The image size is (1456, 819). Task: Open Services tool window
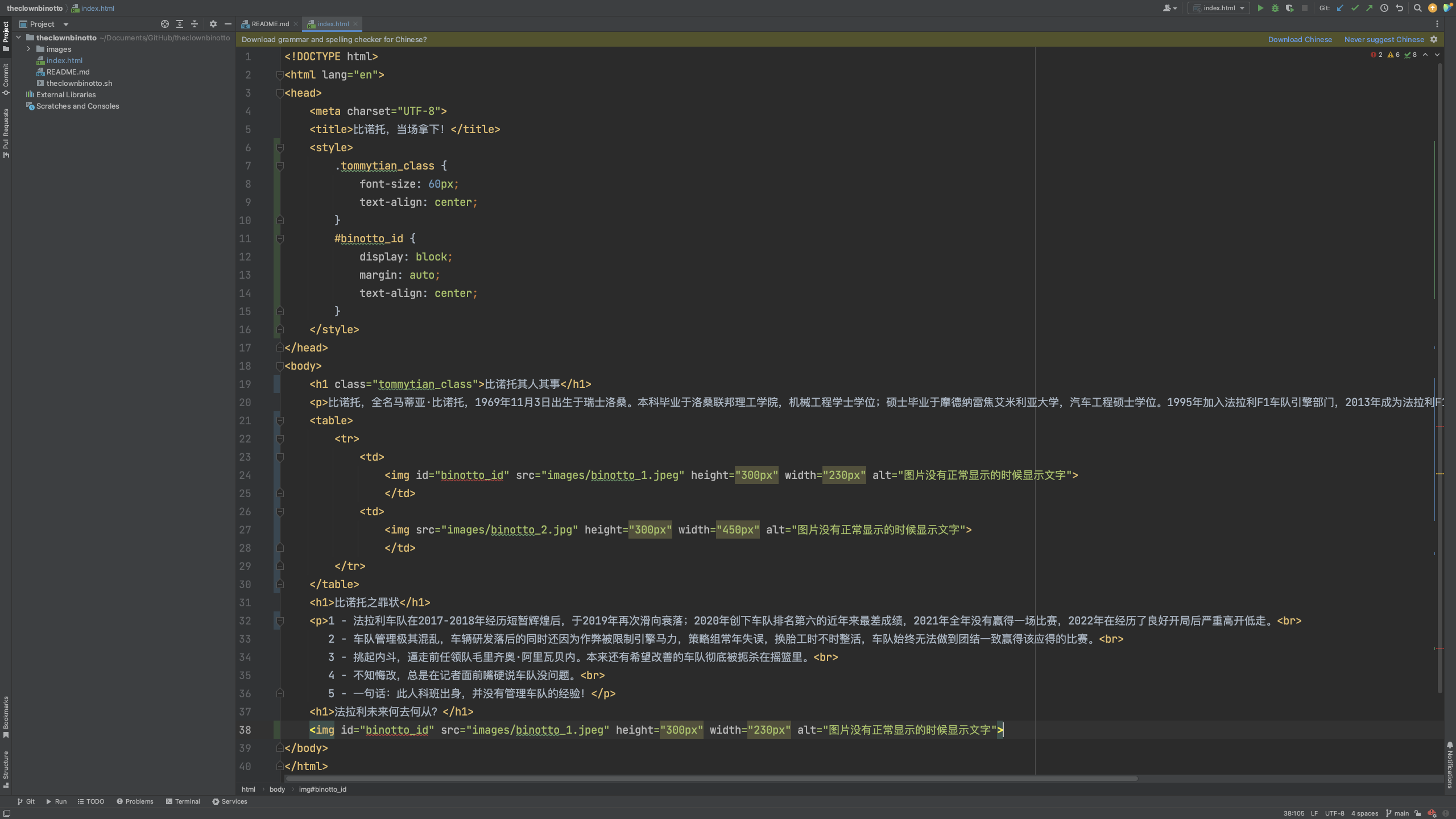[230, 801]
